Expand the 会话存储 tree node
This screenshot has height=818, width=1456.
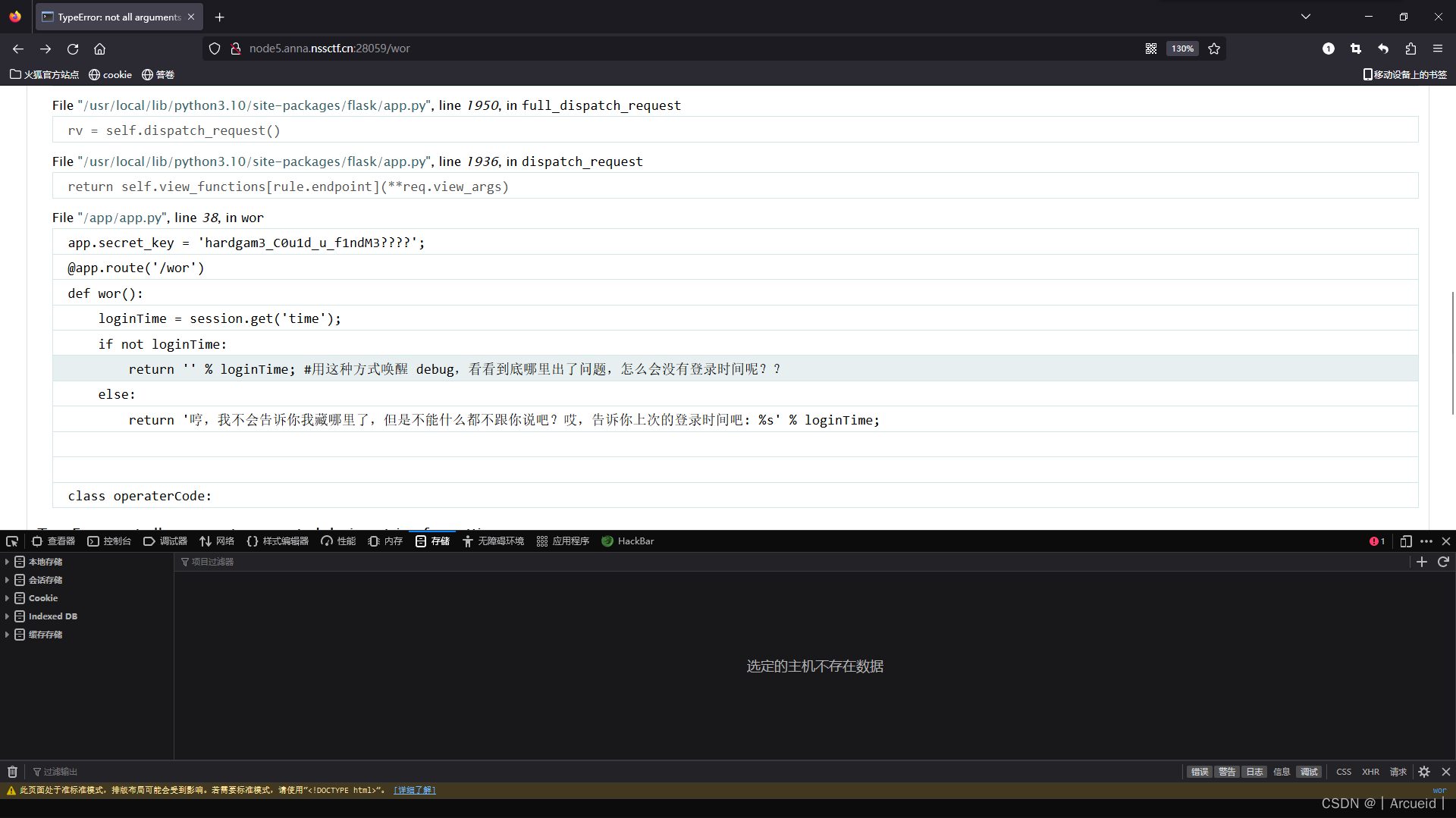(x=7, y=580)
